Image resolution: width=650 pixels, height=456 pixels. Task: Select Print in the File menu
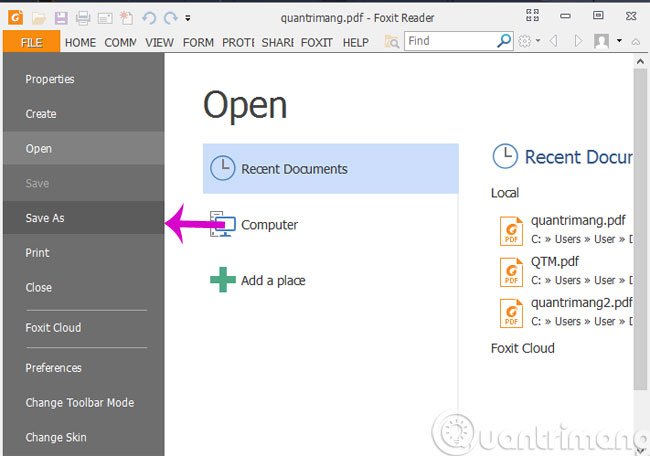click(84, 253)
